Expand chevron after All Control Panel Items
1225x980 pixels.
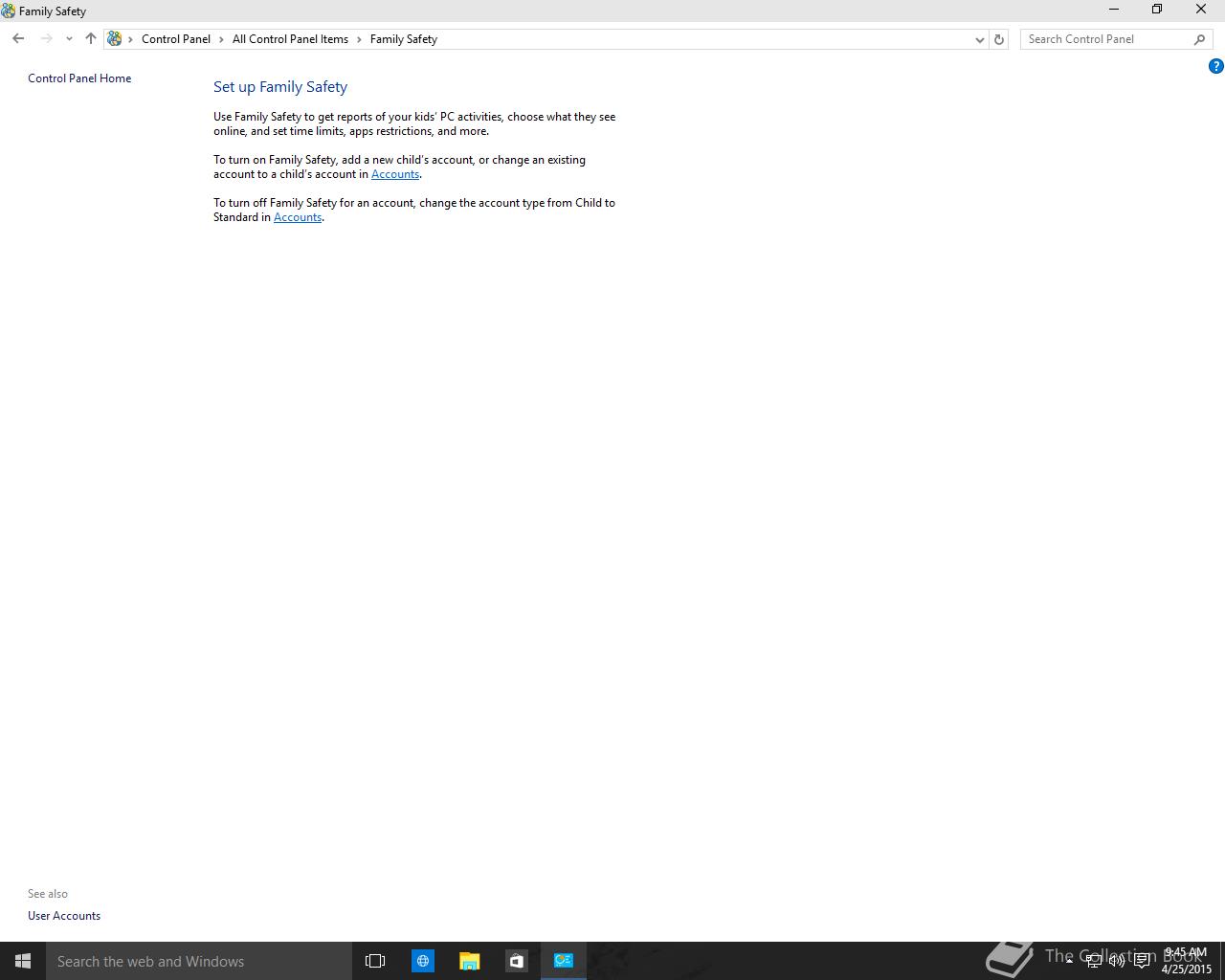360,39
